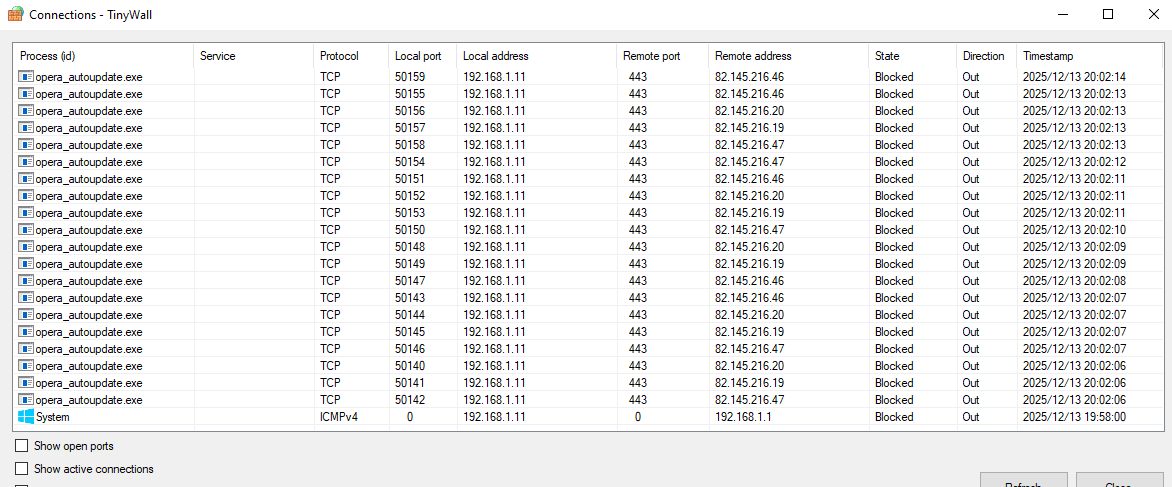Sort by Remote address column header
Viewport: 1172px width, 487px height.
pyautogui.click(x=789, y=56)
